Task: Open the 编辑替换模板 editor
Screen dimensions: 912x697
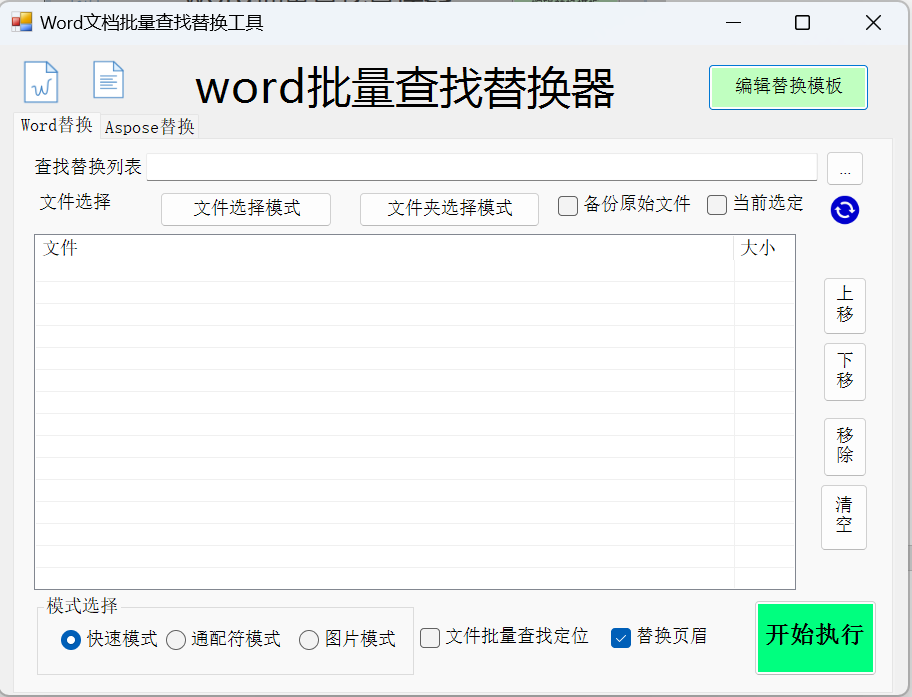Action: point(788,87)
